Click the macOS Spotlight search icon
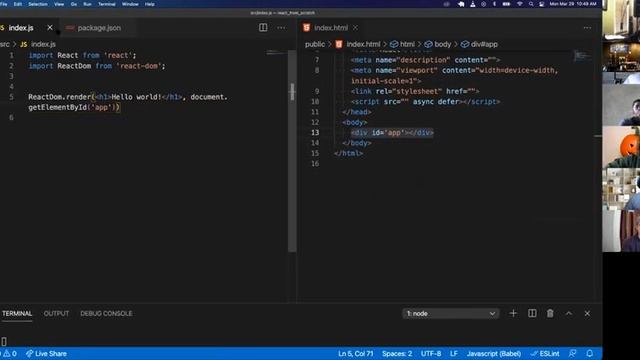This screenshot has height=360, width=640. click(531, 4)
